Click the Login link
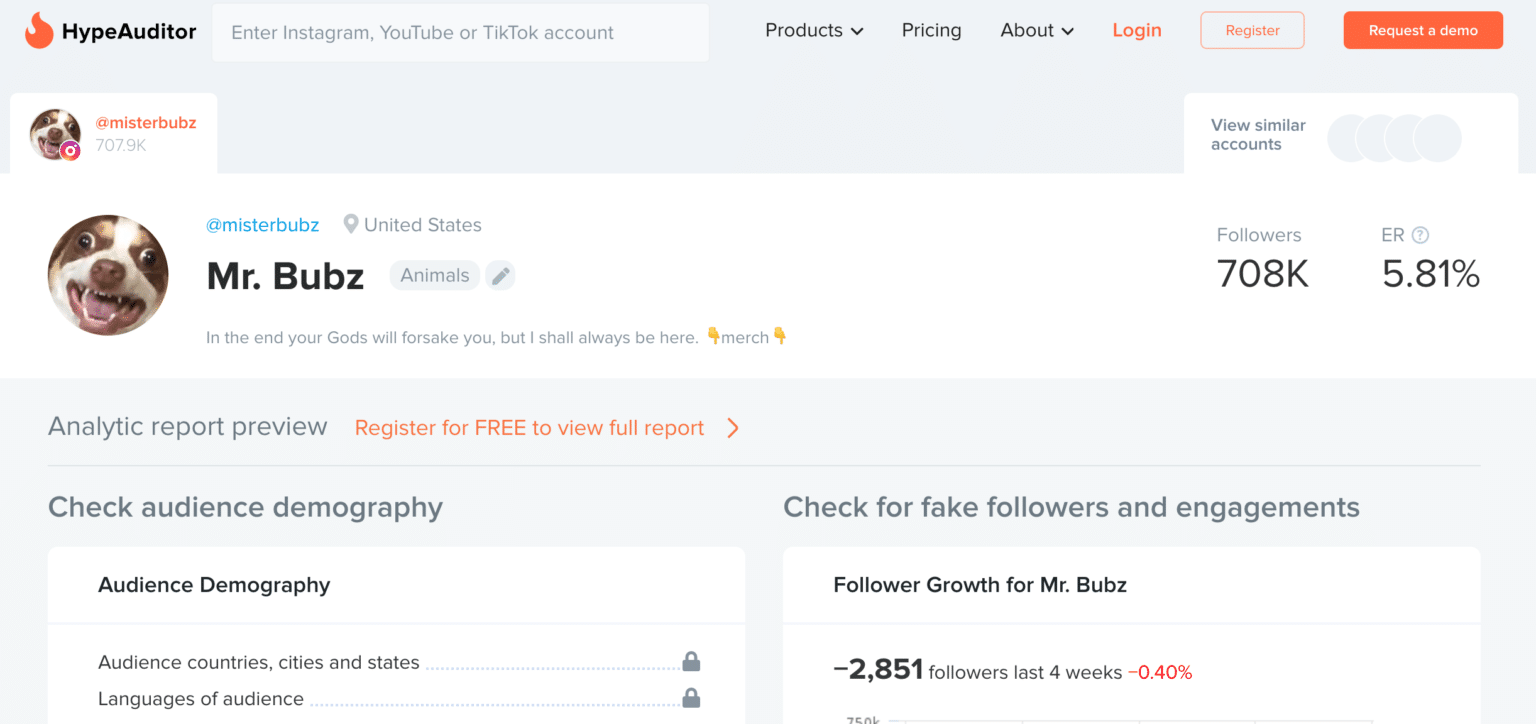 [1137, 31]
